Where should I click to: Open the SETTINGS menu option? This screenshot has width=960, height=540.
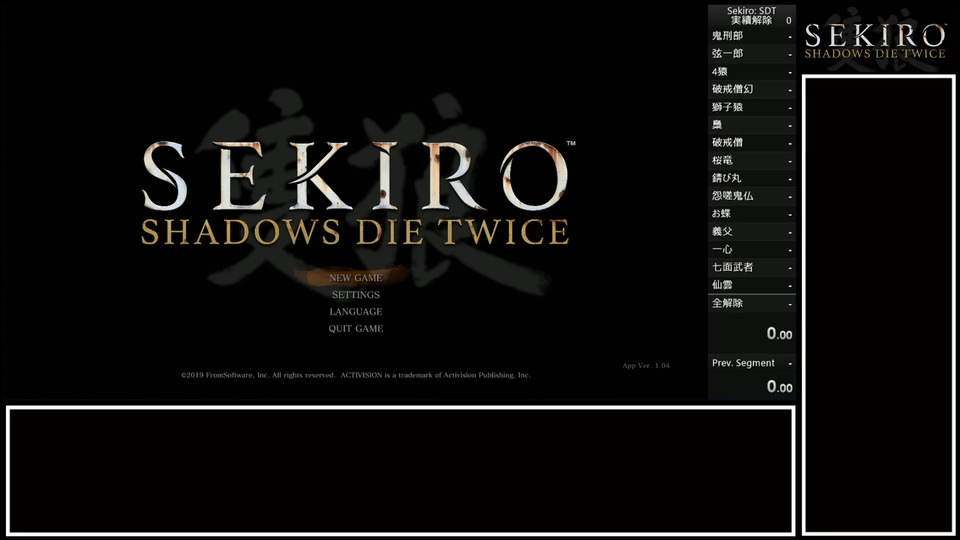pyautogui.click(x=356, y=295)
